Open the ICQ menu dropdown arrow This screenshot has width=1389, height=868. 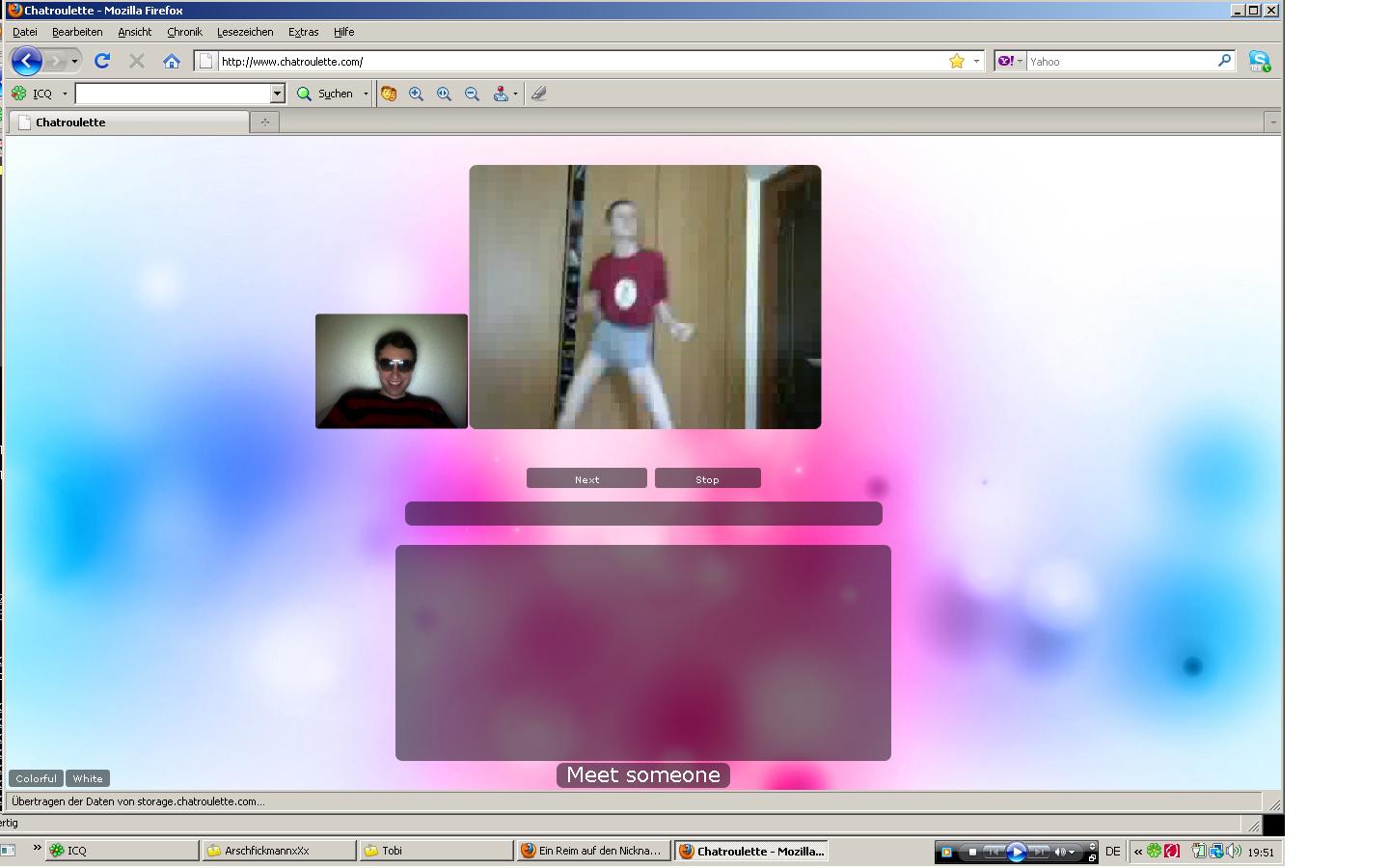coord(65,94)
